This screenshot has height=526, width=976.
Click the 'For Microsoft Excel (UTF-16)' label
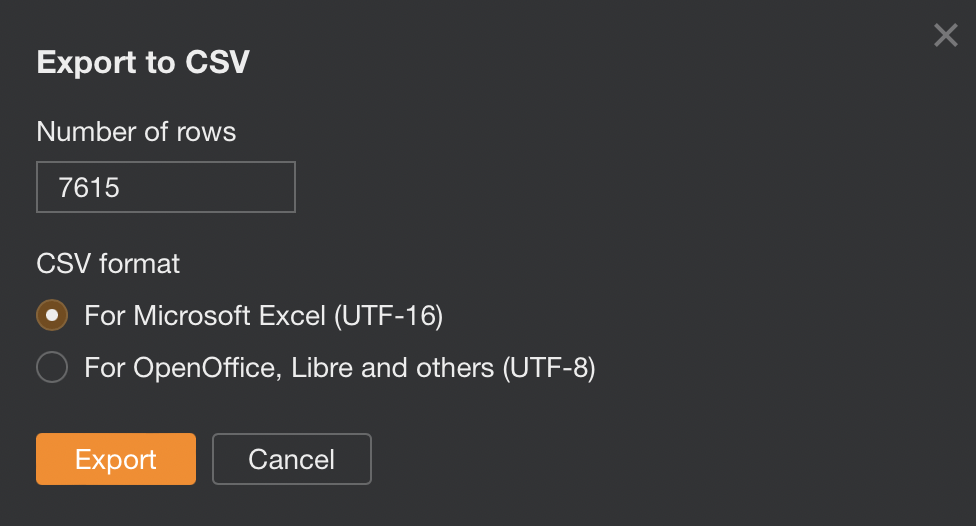[263, 316]
